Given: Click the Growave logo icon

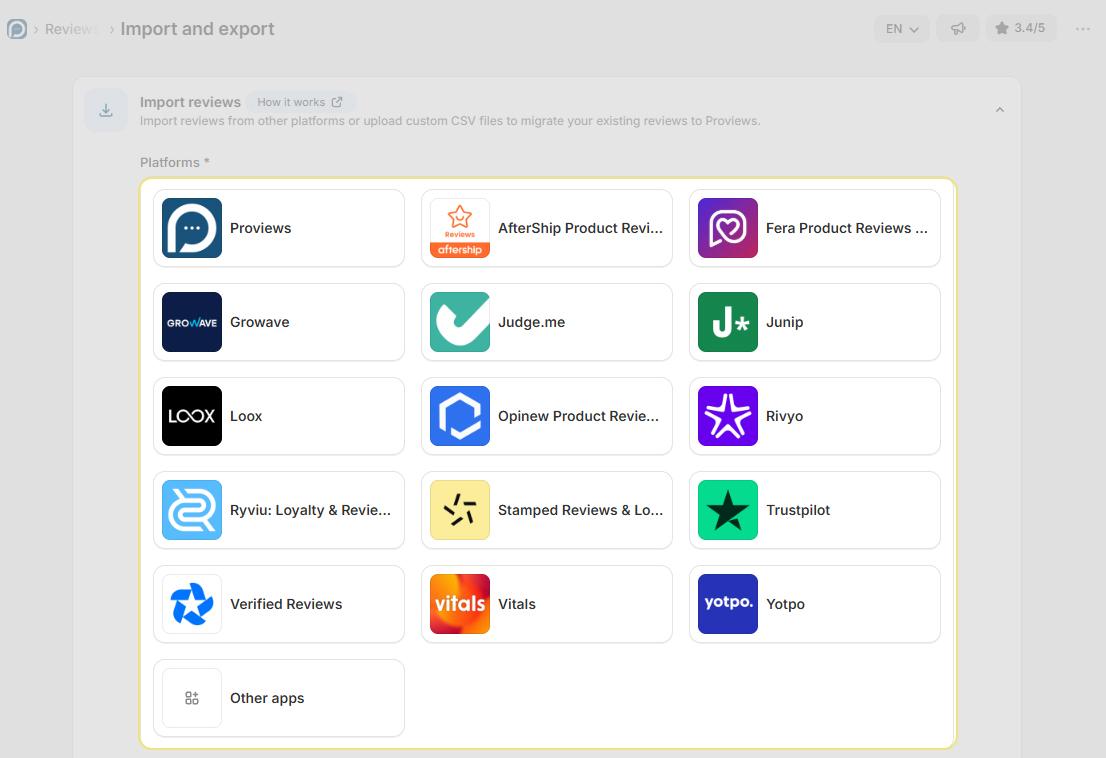Looking at the screenshot, I should click(192, 322).
